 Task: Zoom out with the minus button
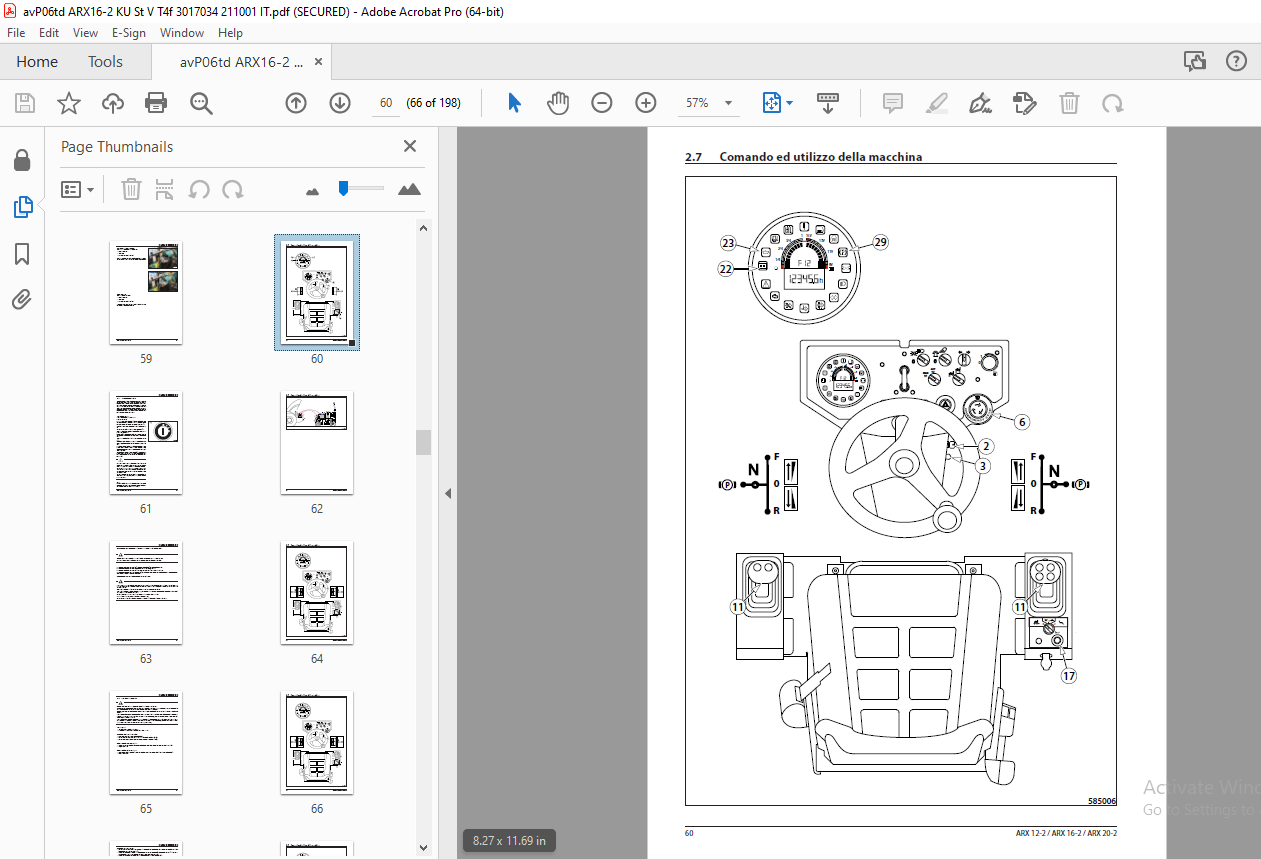(x=602, y=103)
